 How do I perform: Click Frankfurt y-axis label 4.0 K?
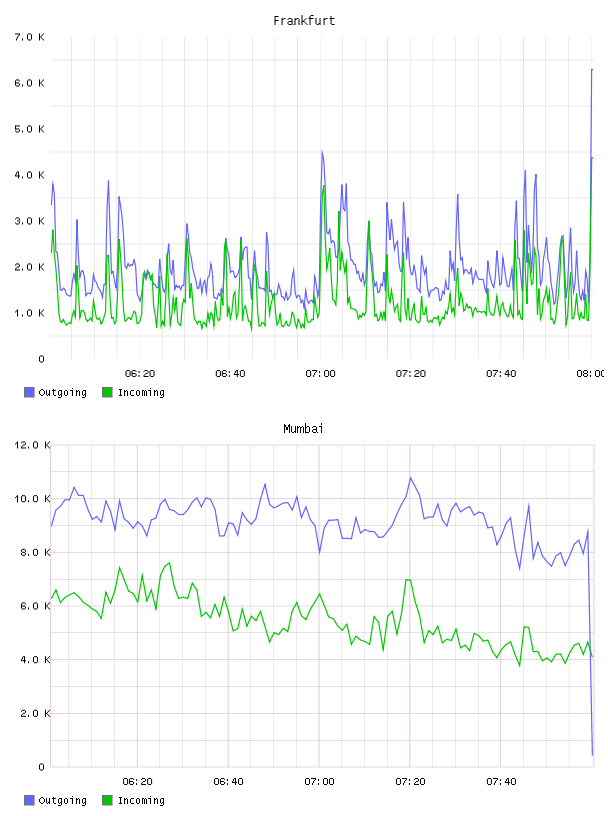pos(30,175)
